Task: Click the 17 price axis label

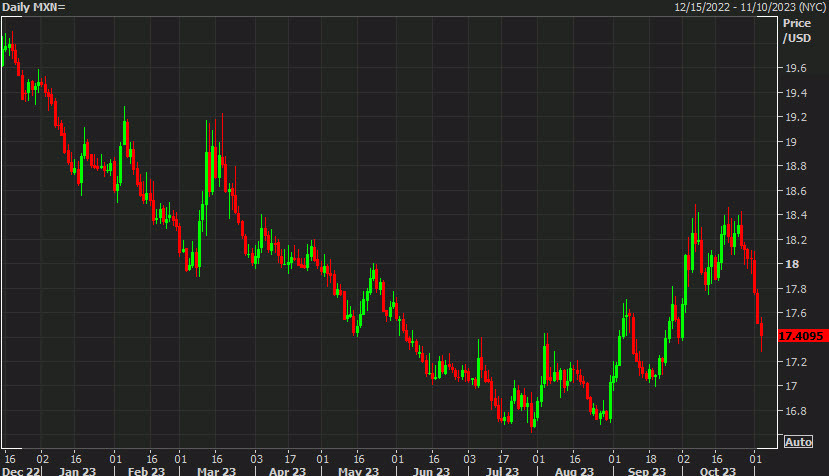Action: click(x=791, y=386)
